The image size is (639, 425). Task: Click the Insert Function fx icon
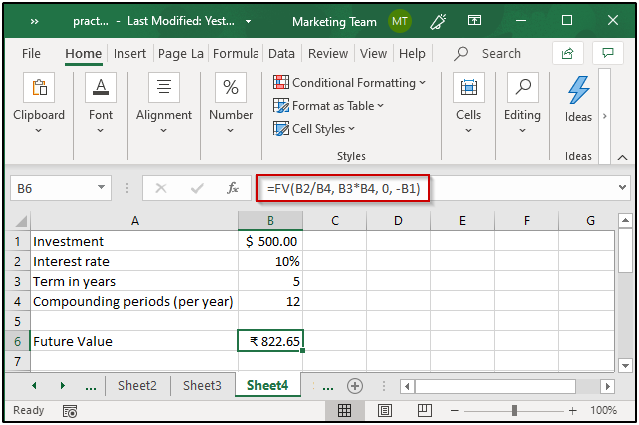click(x=233, y=188)
